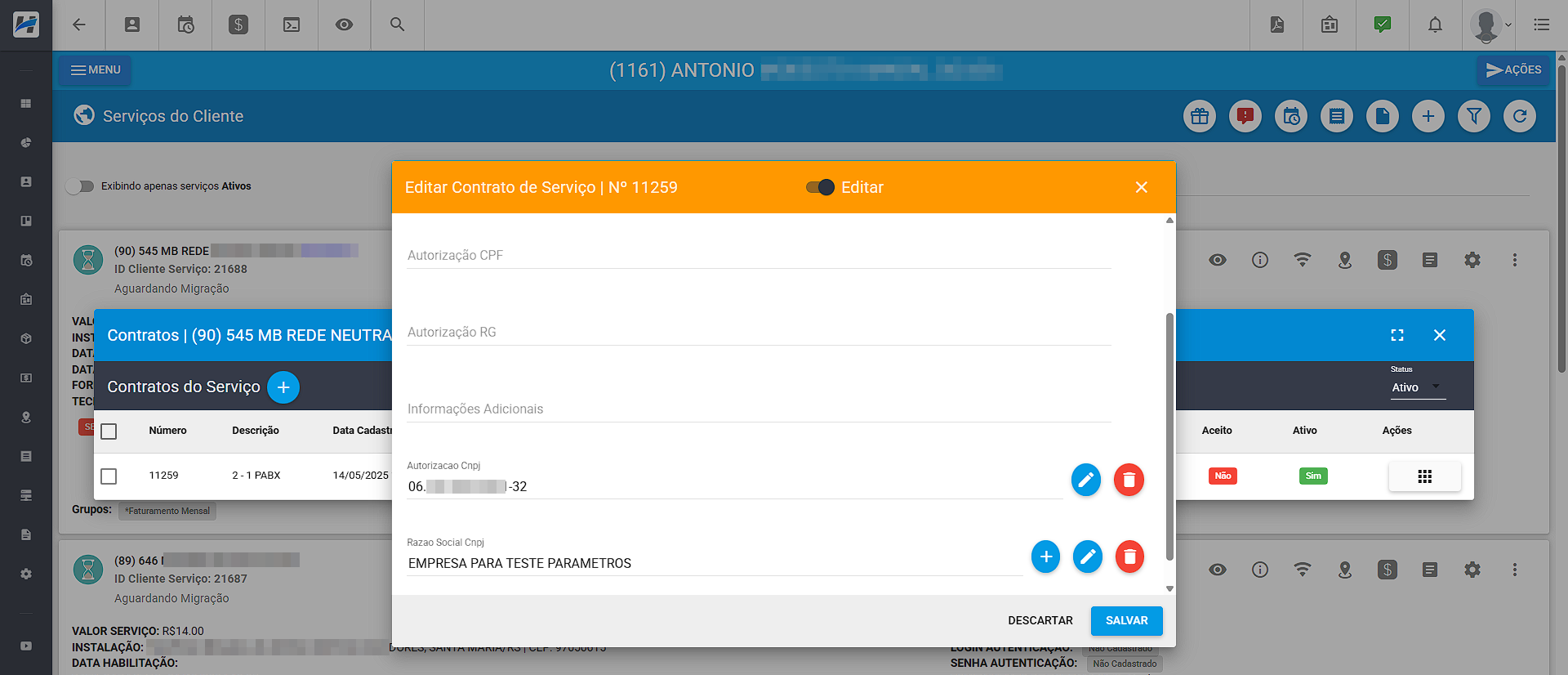
Task: Expand the Contratos panel to fullscreen
Action: click(1397, 335)
